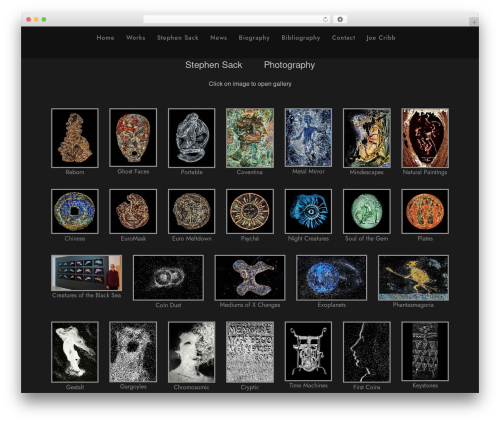The width and height of the screenshot is (500, 423).
Task: Open the News page
Action: point(219,38)
